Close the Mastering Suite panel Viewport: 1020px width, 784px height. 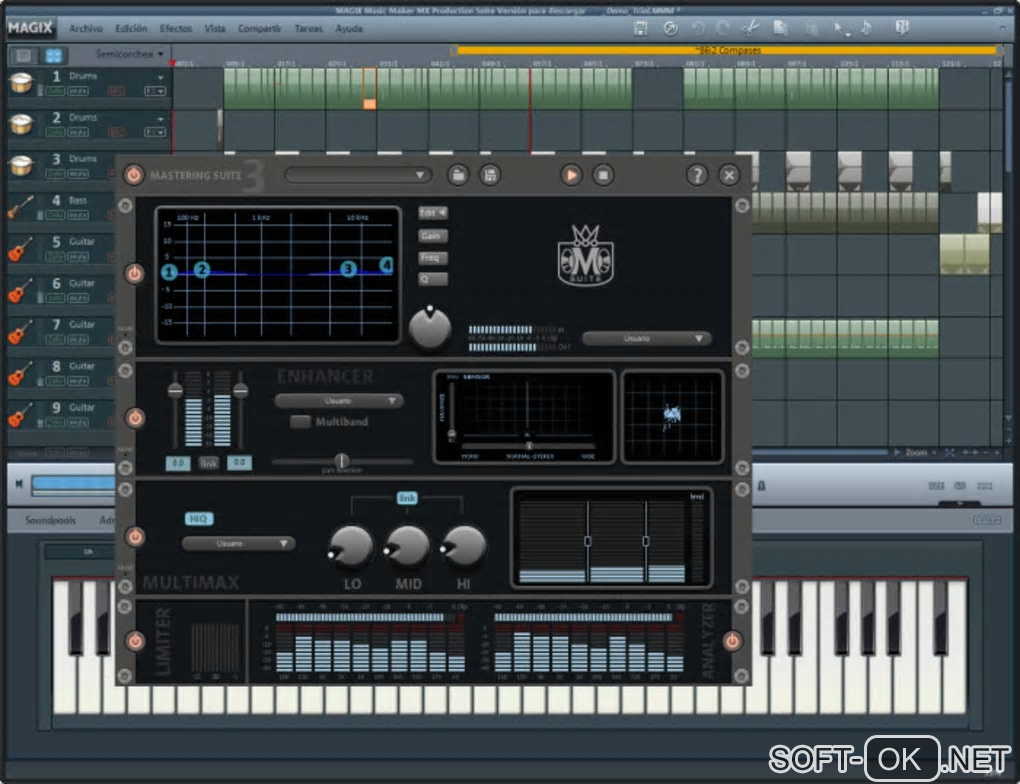pyautogui.click(x=729, y=175)
